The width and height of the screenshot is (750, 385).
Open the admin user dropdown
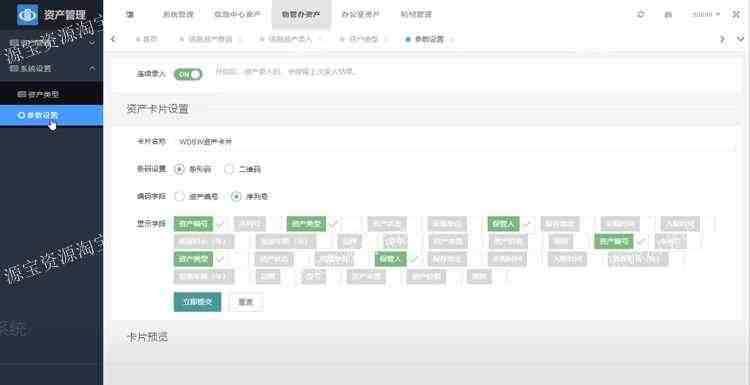pos(706,14)
